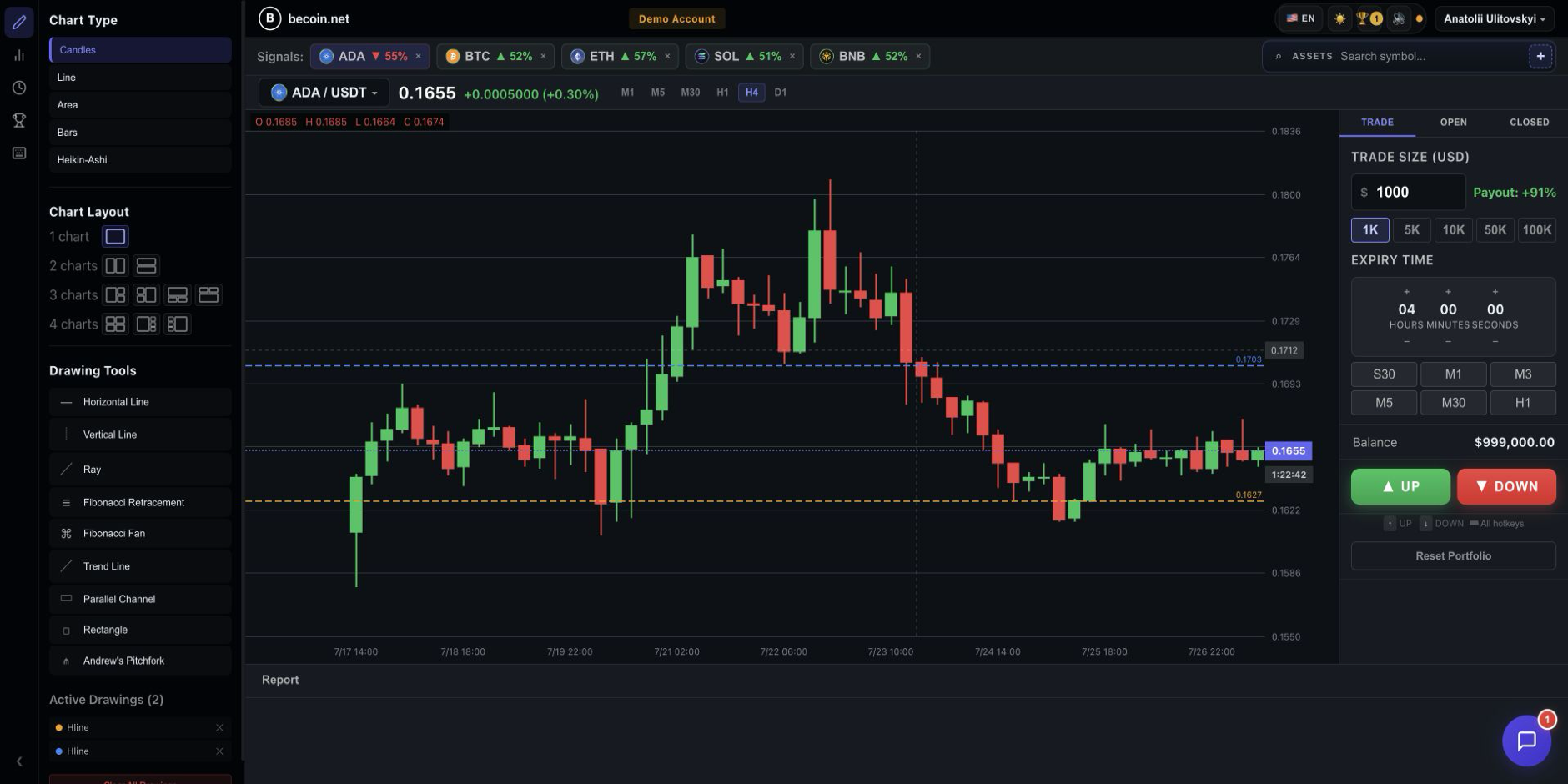Pick three-chart layout with large top pane
The image size is (1568, 784).
pyautogui.click(x=177, y=295)
